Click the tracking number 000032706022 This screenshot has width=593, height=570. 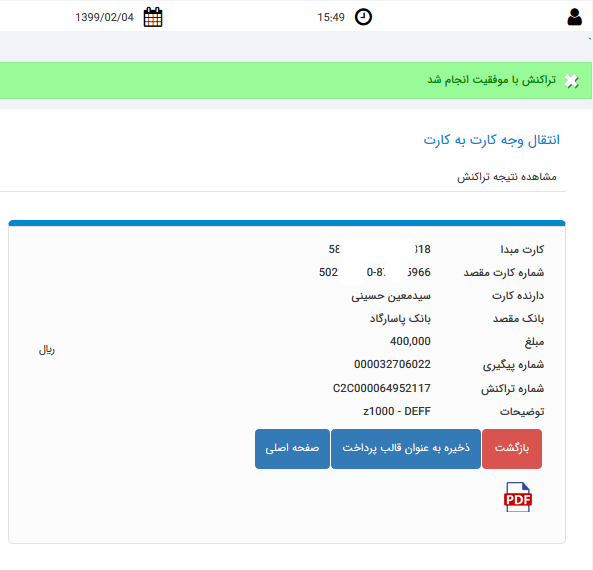[392, 364]
